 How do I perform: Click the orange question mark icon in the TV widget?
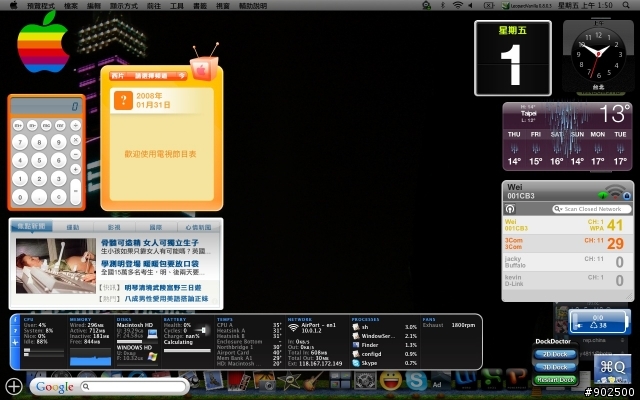(x=123, y=100)
